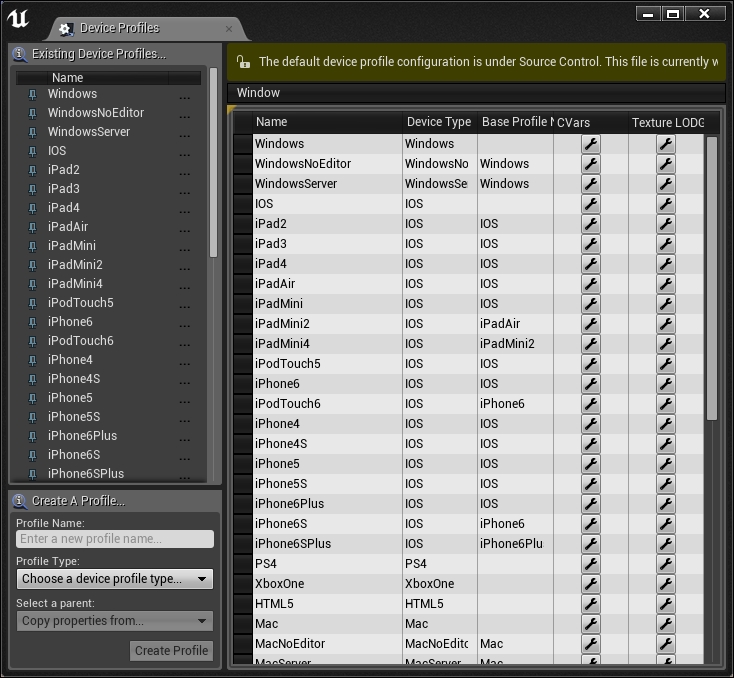This screenshot has width=734, height=678.
Task: Pin the iPad4 profile
Action: (x=32, y=208)
